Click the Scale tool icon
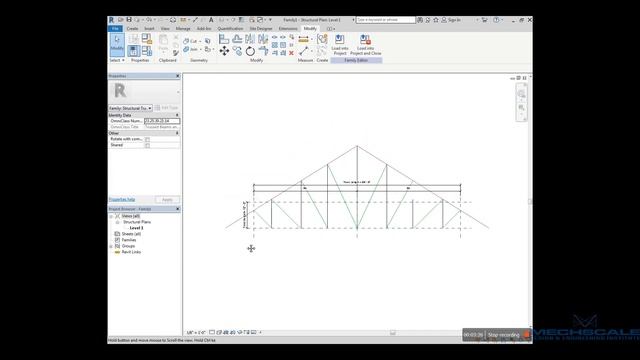This screenshot has width=640, height=360. coord(283,45)
